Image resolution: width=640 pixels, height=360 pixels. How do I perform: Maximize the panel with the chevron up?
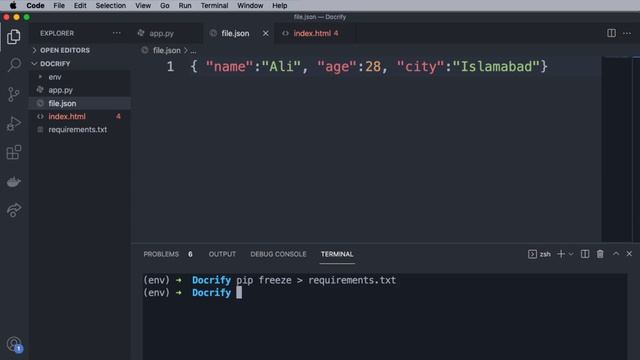tap(616, 254)
